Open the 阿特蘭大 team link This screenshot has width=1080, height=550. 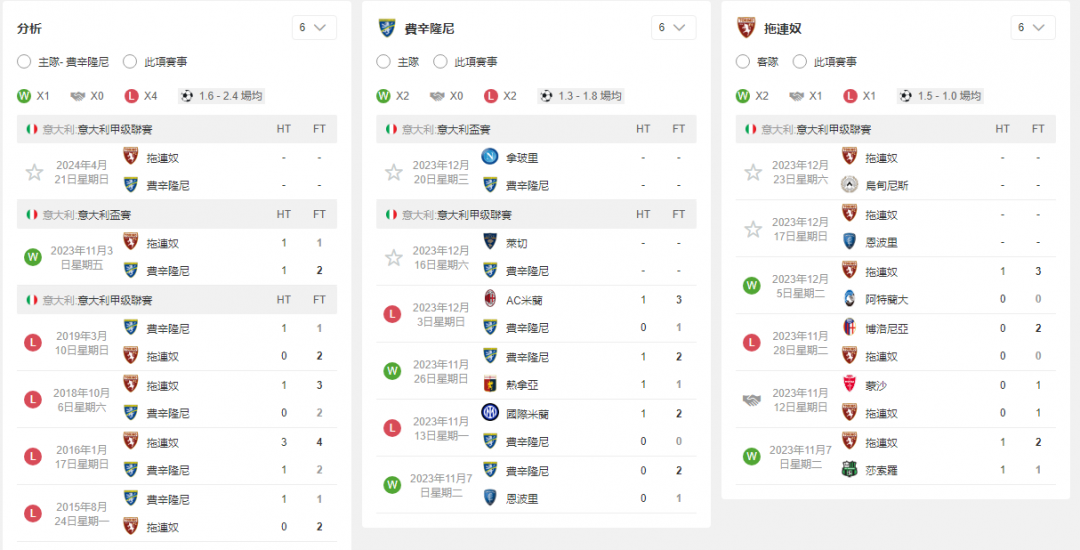886,299
